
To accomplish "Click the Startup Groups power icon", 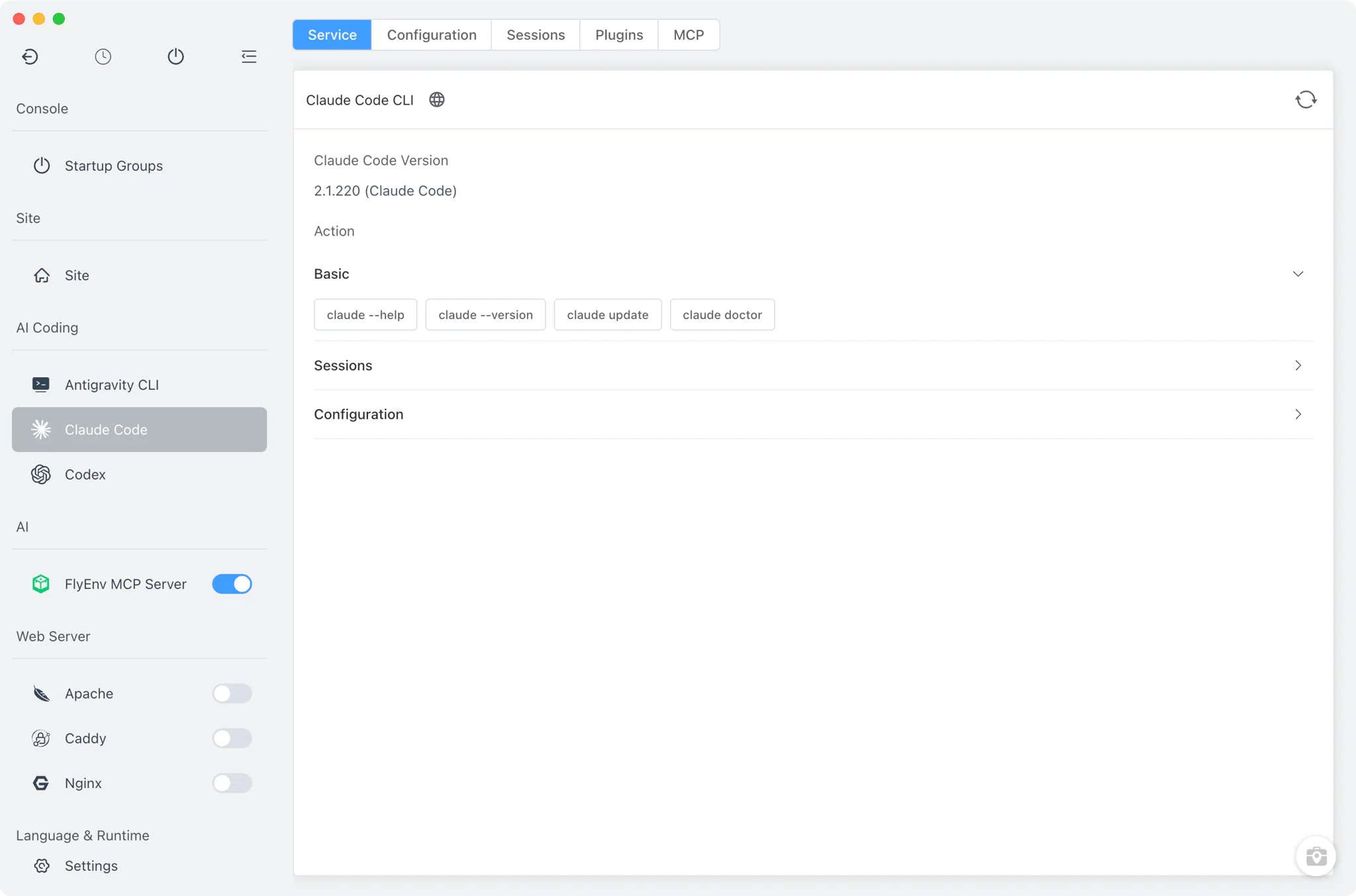I will 42,165.
